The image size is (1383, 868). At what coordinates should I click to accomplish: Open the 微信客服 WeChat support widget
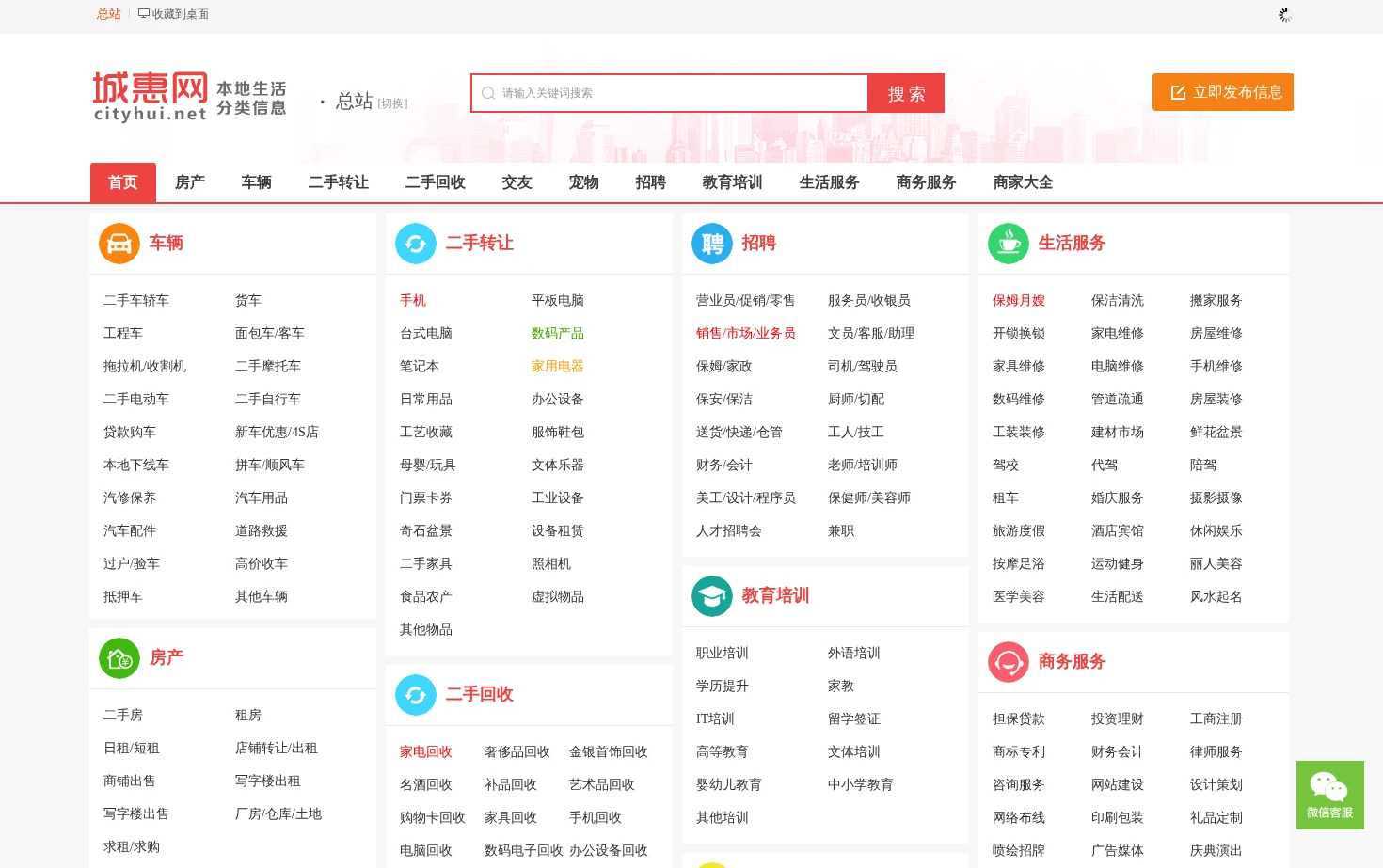tap(1330, 795)
